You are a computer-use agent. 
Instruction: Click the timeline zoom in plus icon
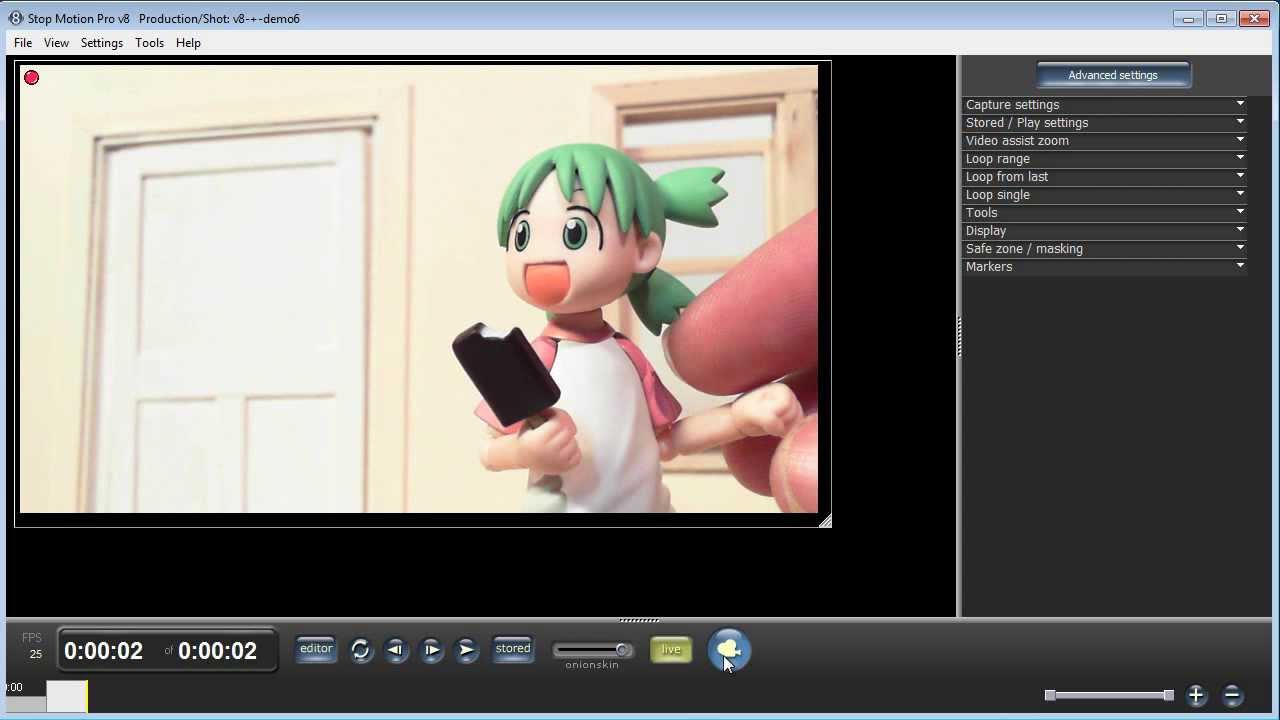1196,695
